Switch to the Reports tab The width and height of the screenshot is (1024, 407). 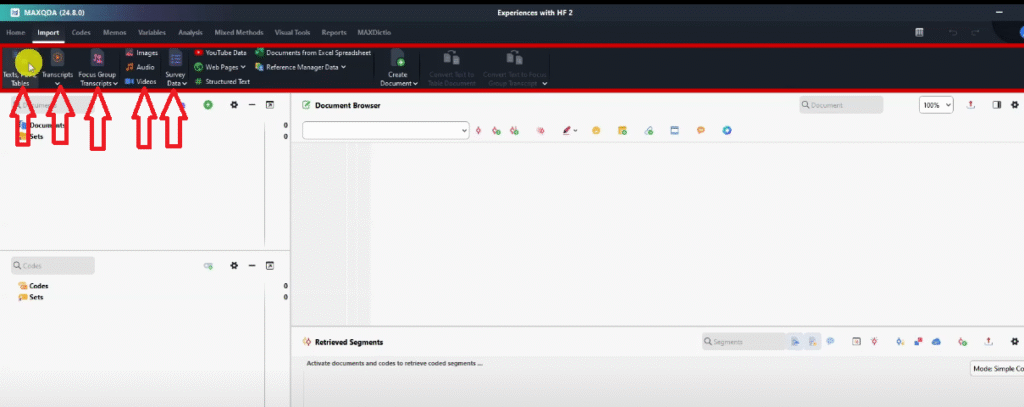(334, 33)
